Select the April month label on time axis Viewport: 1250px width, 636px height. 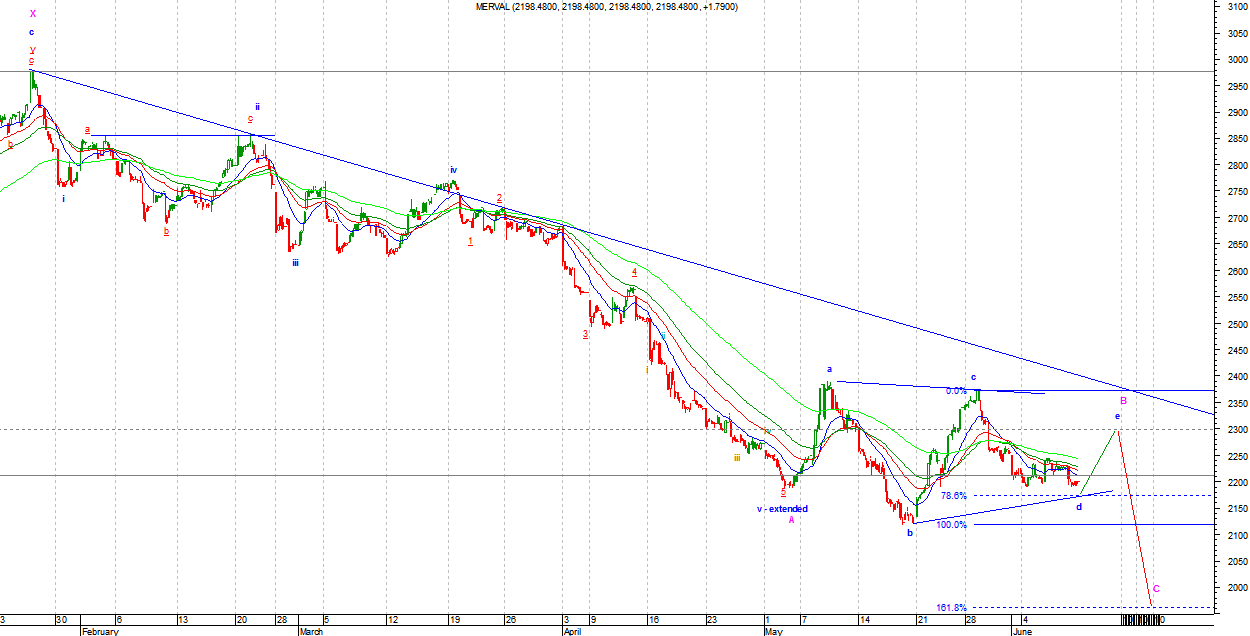tap(572, 631)
